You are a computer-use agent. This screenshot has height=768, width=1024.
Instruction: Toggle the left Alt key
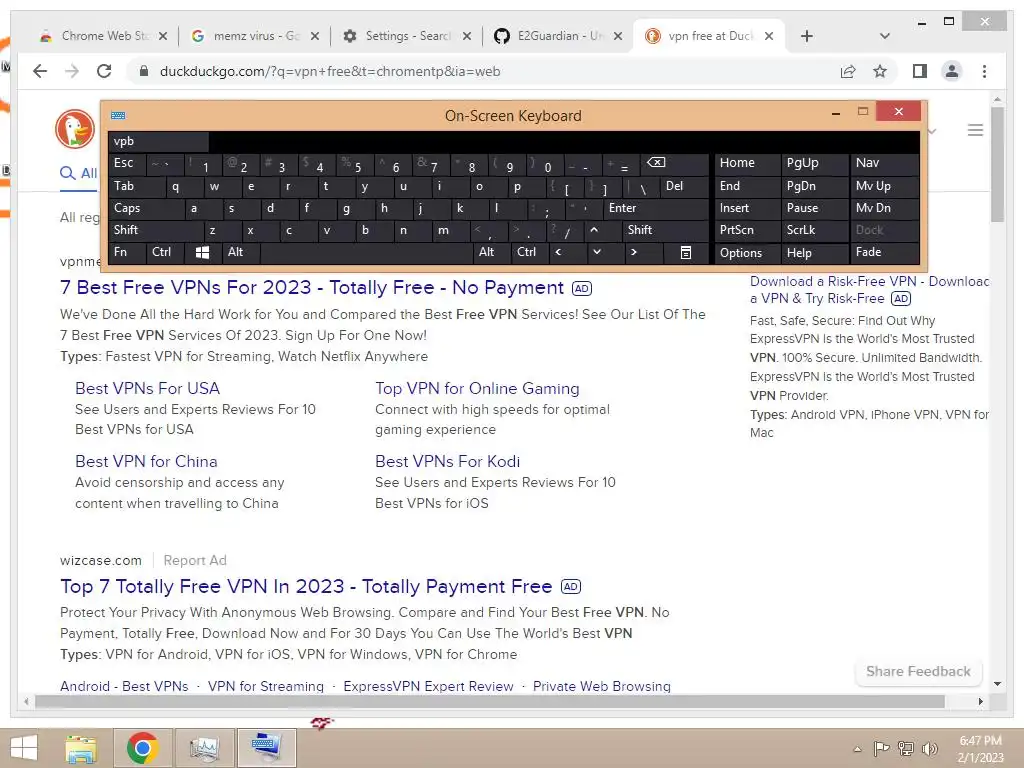click(240, 252)
